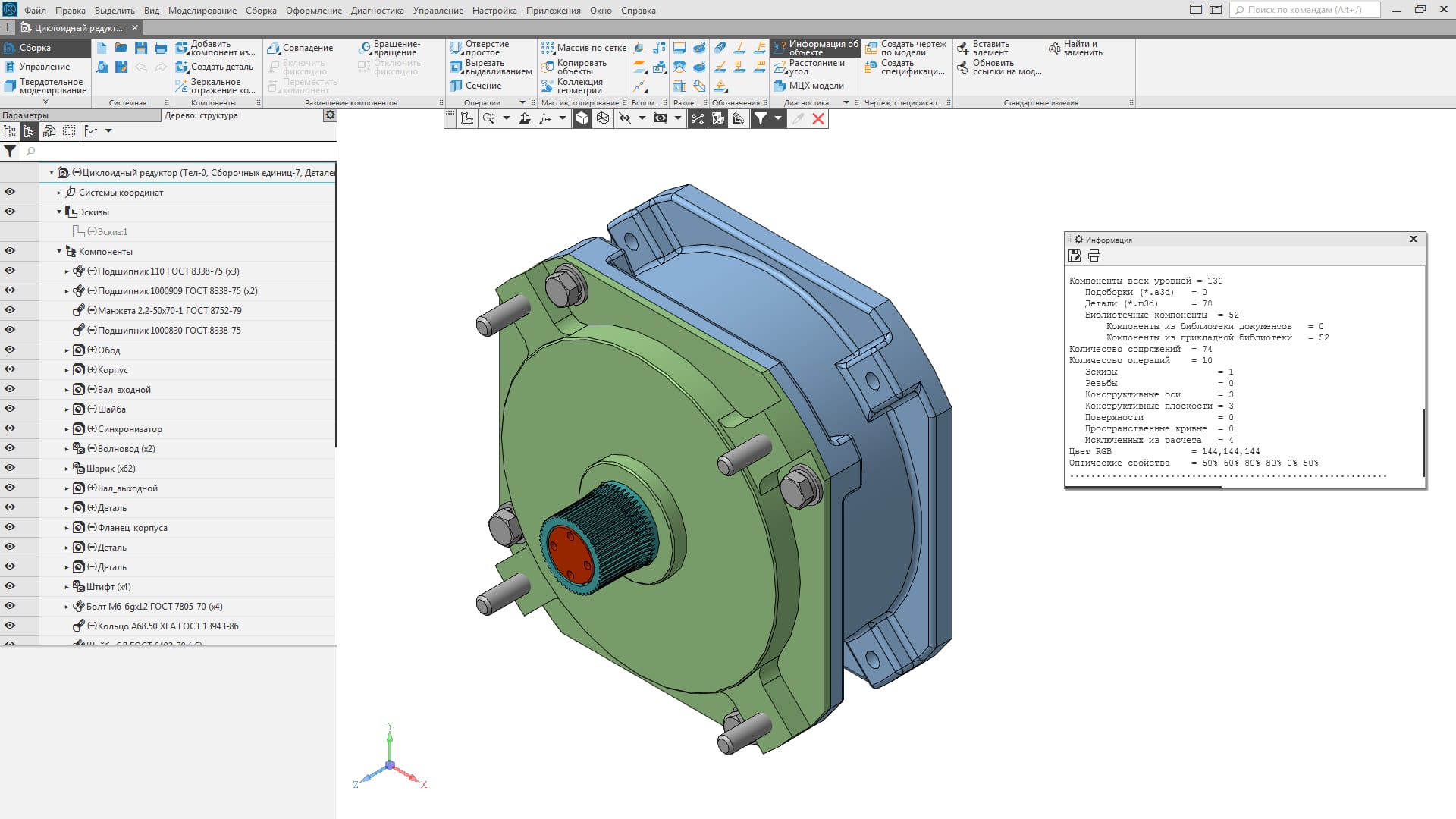
Task: Click the red X in view toolbar
Action: pyautogui.click(x=818, y=118)
